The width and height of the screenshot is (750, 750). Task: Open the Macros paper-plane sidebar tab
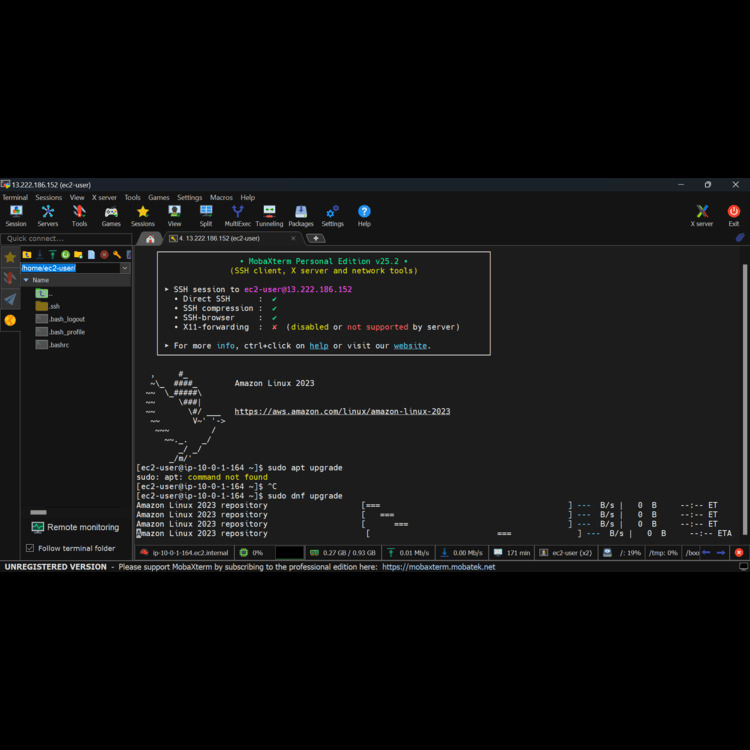(10, 299)
